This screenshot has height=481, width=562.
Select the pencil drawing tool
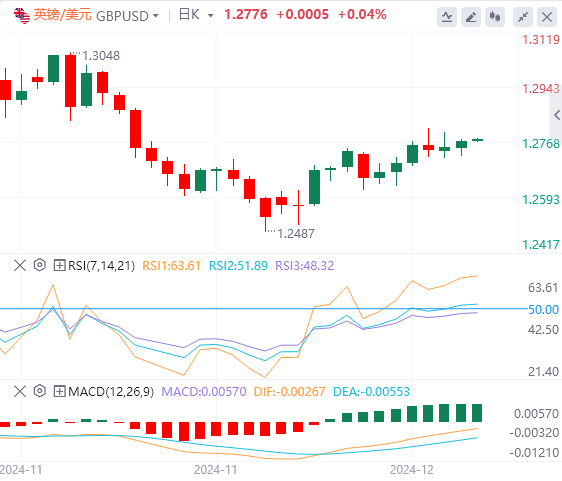[471, 17]
